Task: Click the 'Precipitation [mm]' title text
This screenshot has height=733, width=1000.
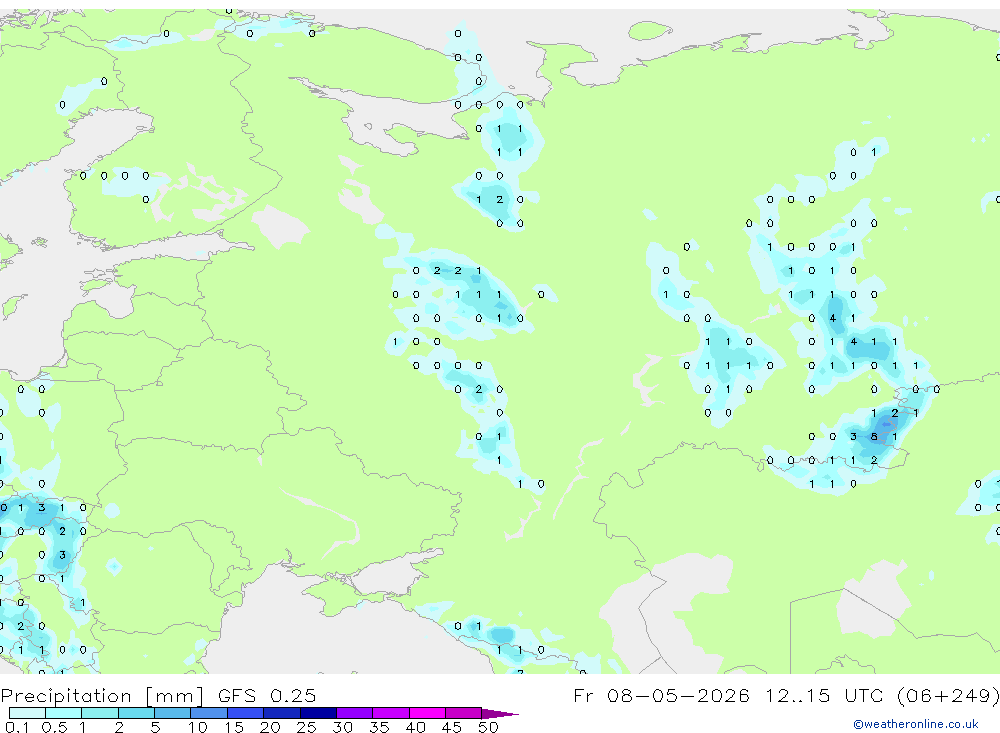Action: (x=102, y=696)
